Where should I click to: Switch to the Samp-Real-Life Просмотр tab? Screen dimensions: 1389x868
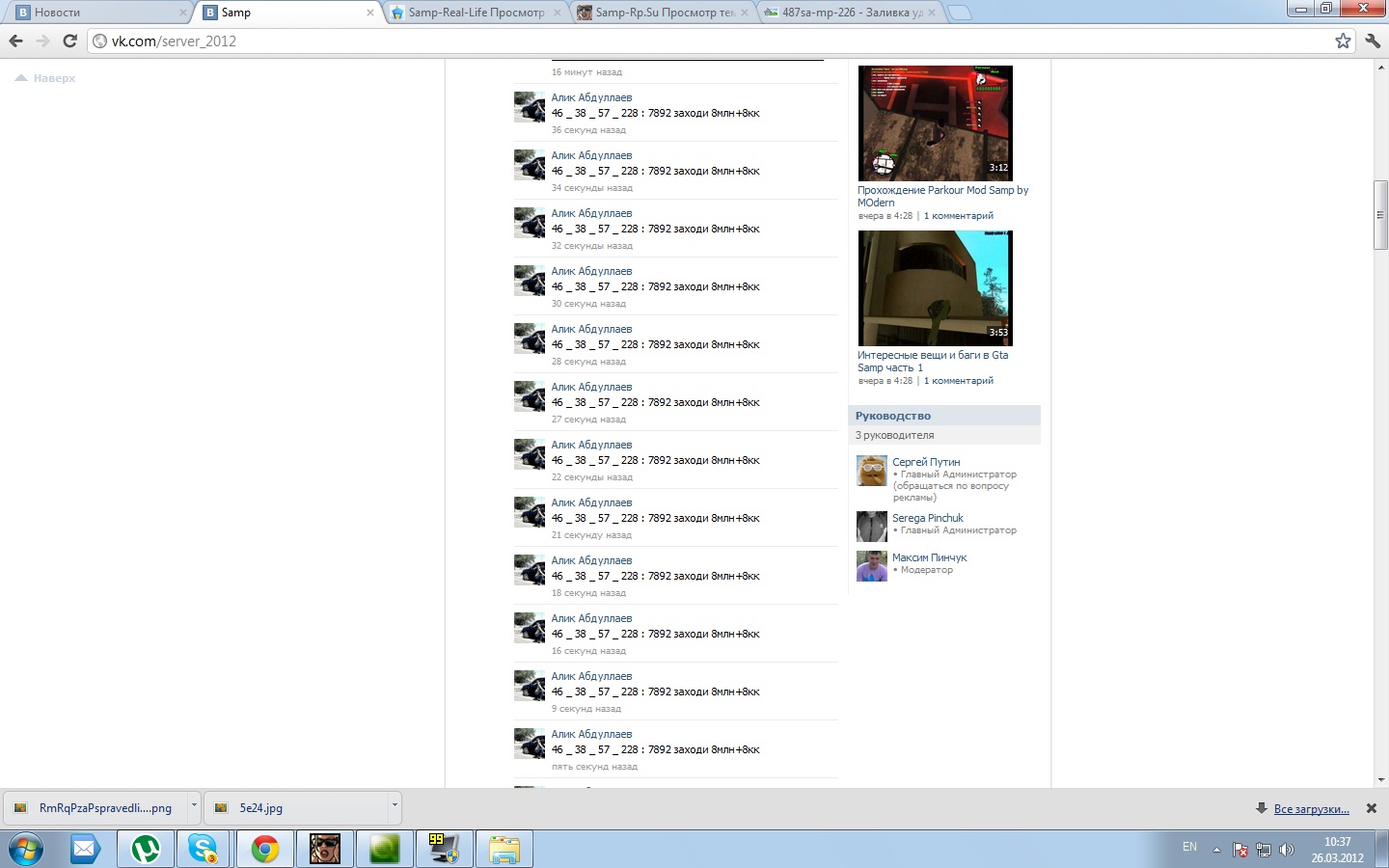coord(475,13)
